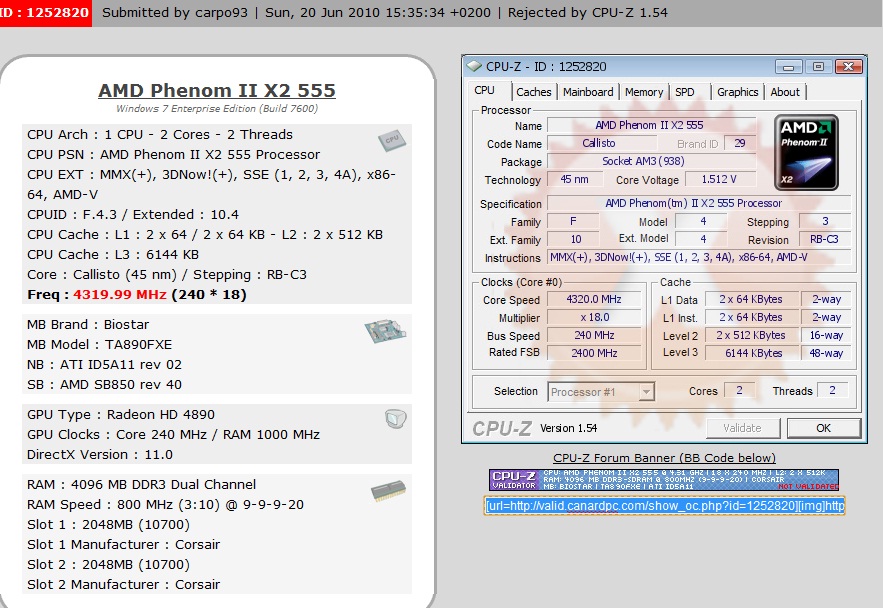Screen dimensions: 883x608
Task: Click the Core Speed value 4320.0 MHz
Action: pos(594,299)
